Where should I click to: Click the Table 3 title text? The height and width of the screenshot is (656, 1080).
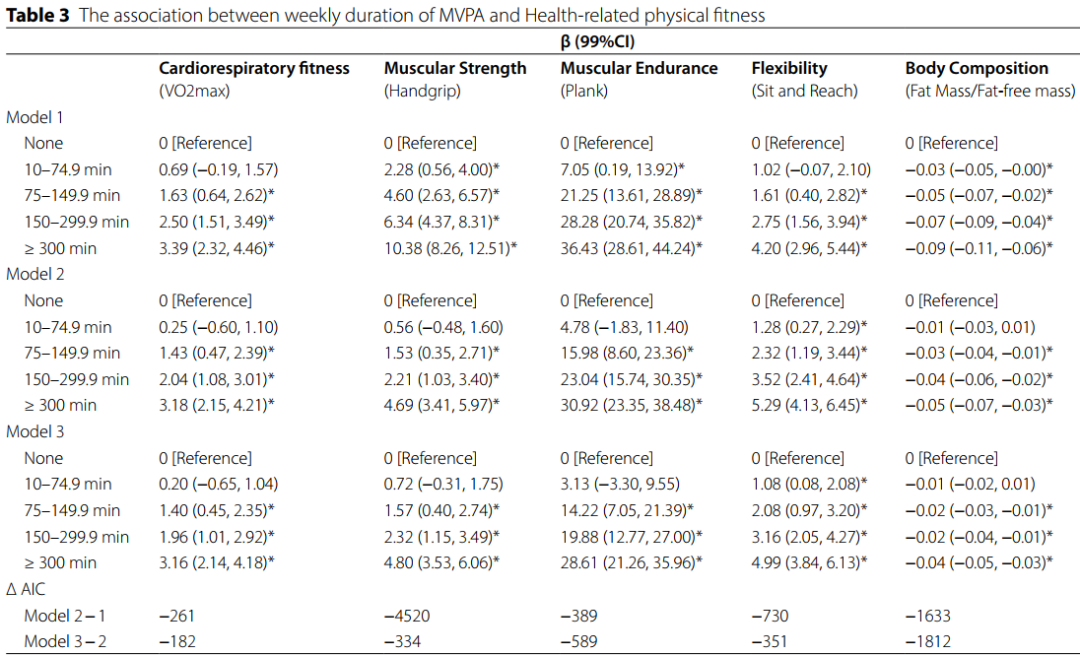pos(385,15)
